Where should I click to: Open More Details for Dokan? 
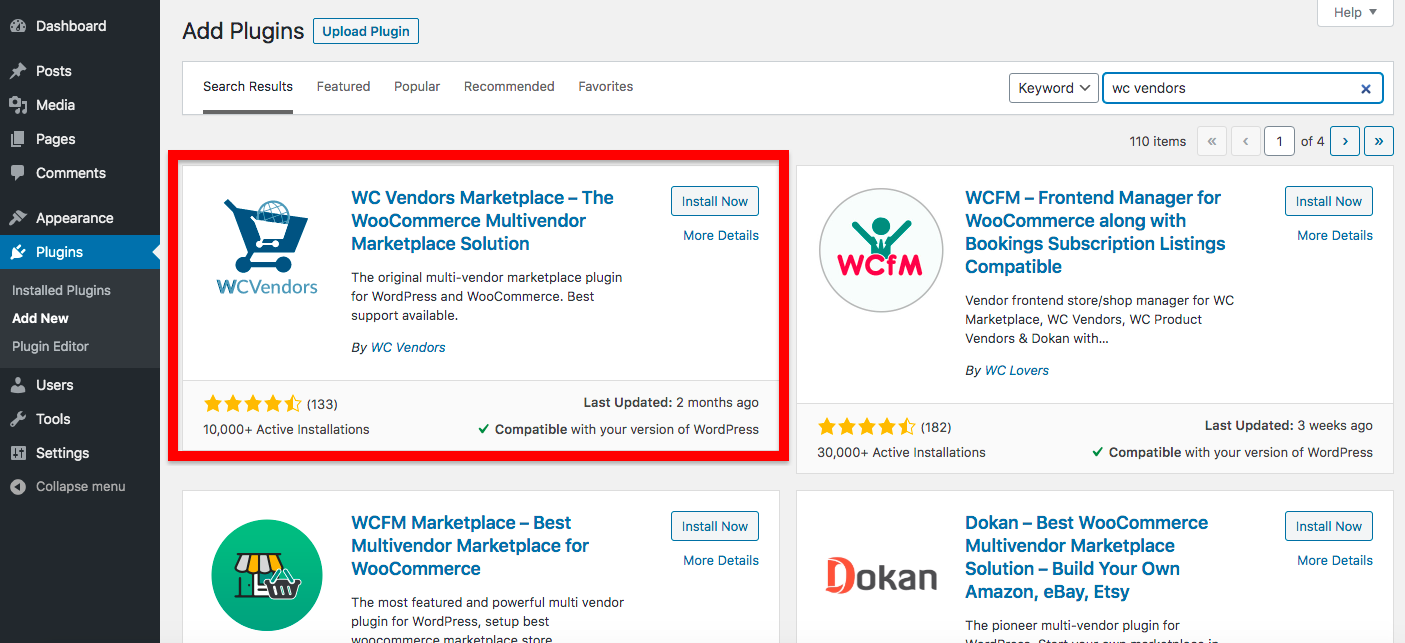click(1335, 561)
